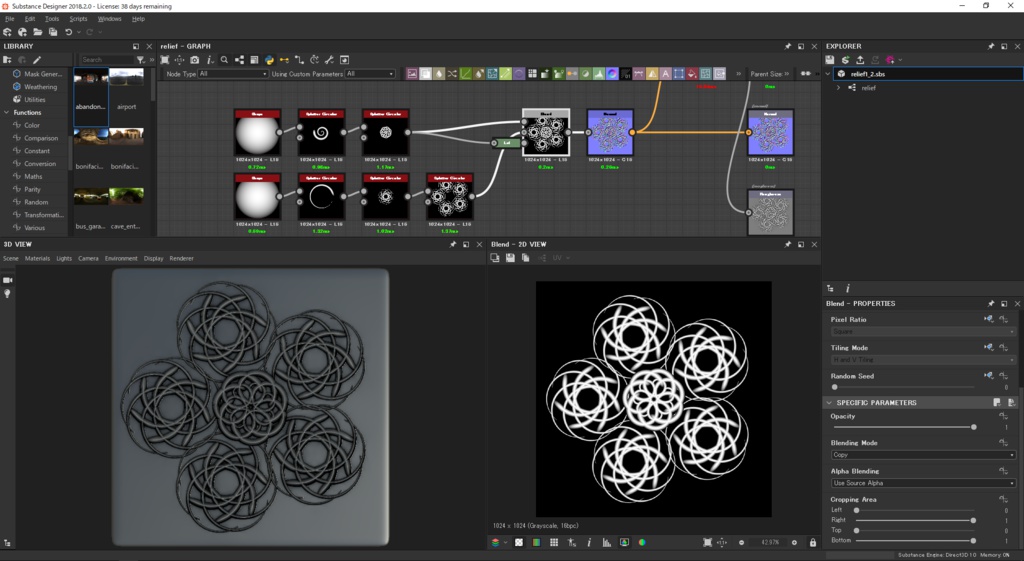
Task: Open the Lights menu in 3D view
Action: [64, 259]
